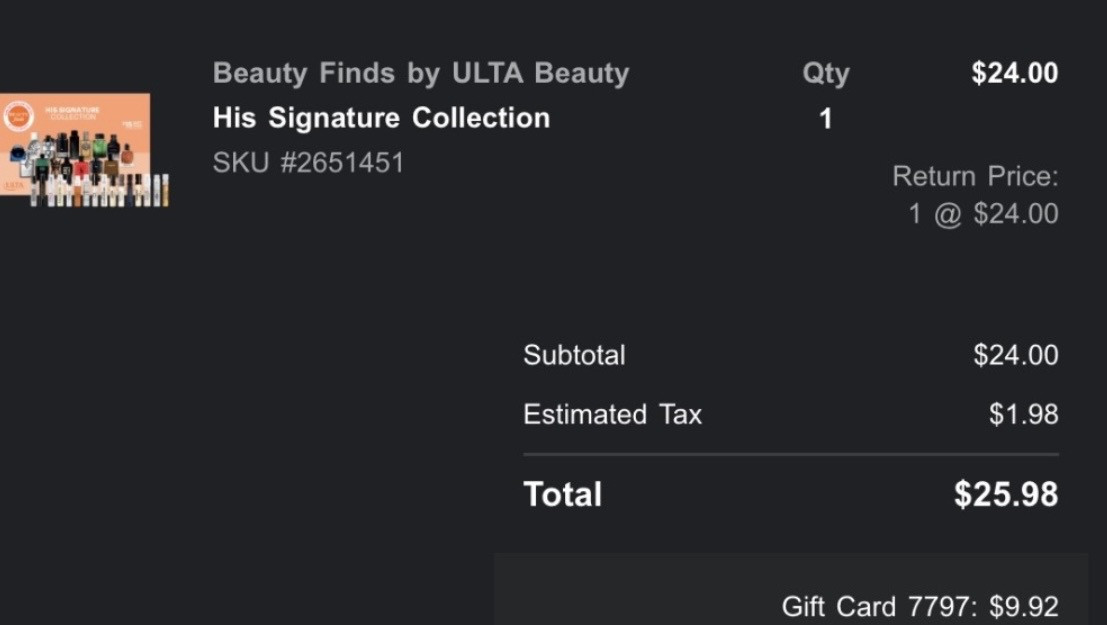The width and height of the screenshot is (1107, 625).
Task: Click the divider line above Total
Action: 790,455
